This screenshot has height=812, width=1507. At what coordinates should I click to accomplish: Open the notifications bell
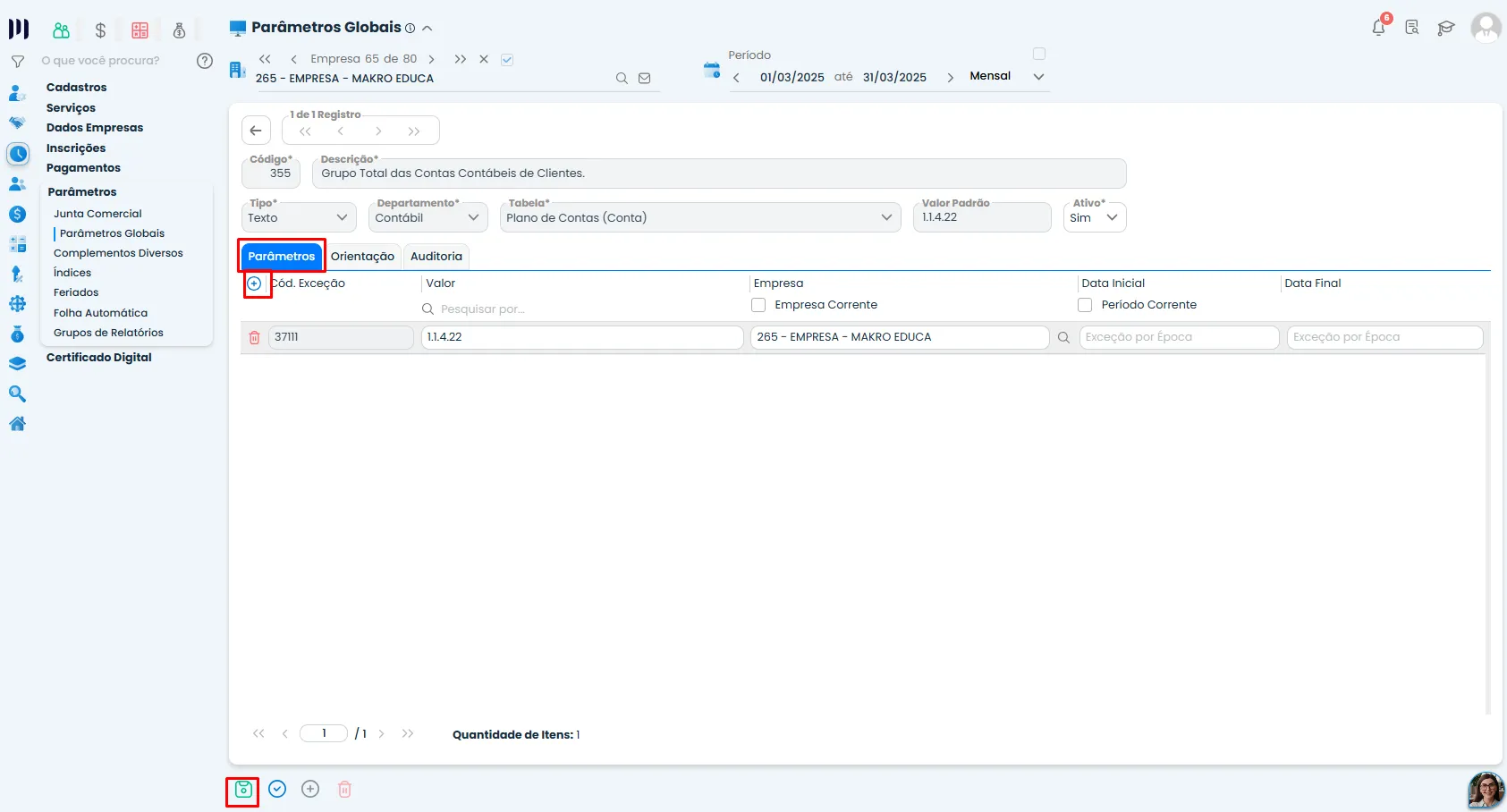click(x=1378, y=28)
